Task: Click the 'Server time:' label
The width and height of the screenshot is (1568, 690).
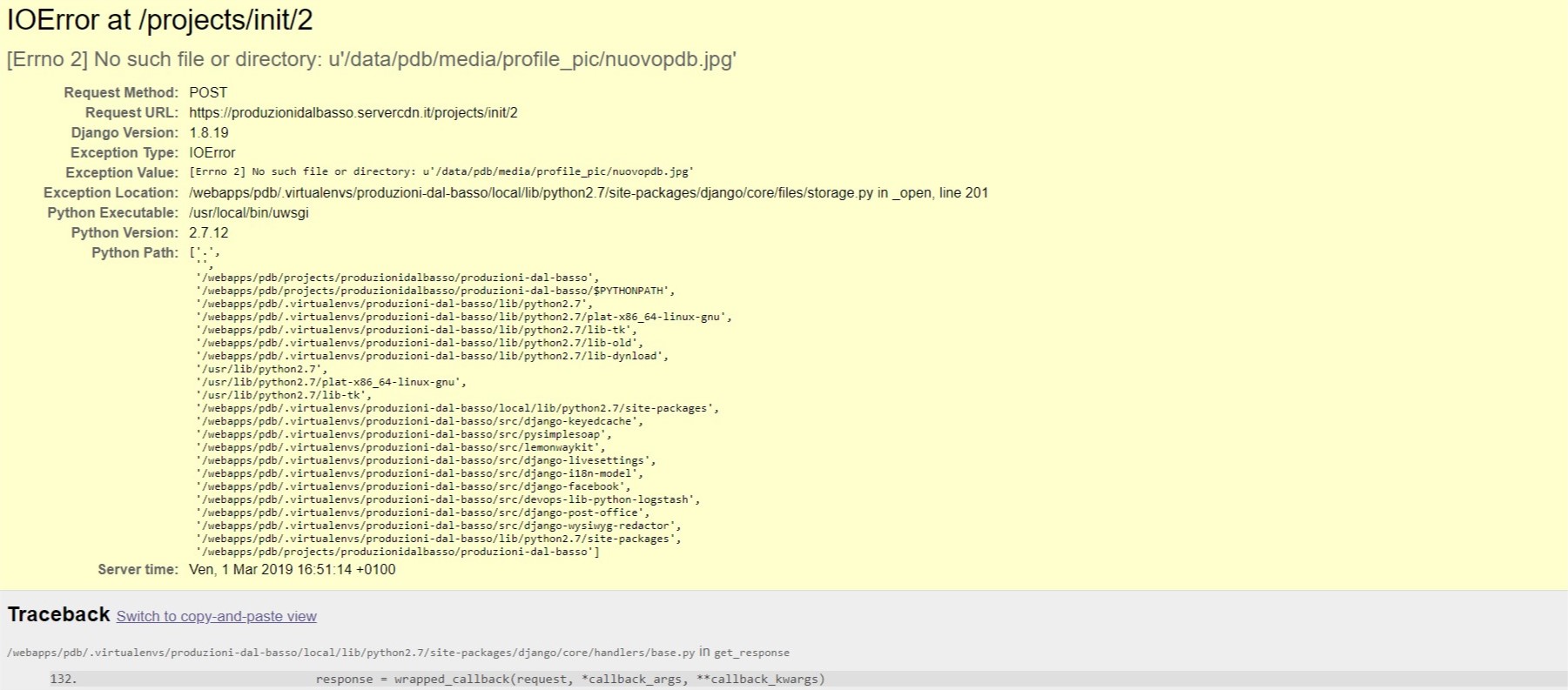Action: coord(138,569)
